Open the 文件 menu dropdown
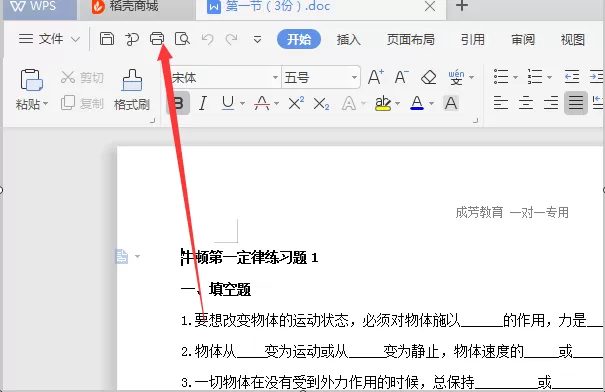This screenshot has width=605, height=392. coord(49,39)
